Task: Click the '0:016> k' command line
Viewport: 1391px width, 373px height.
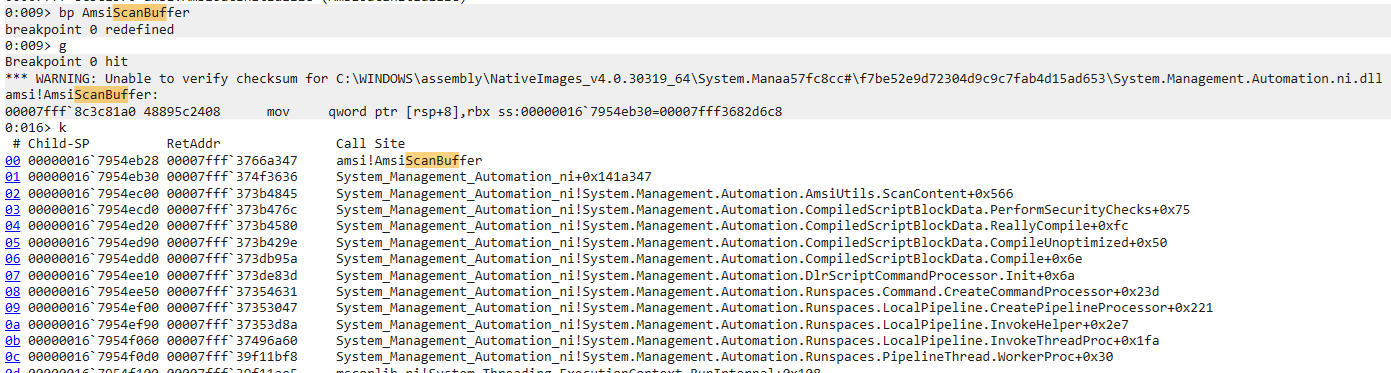Action: 36,128
